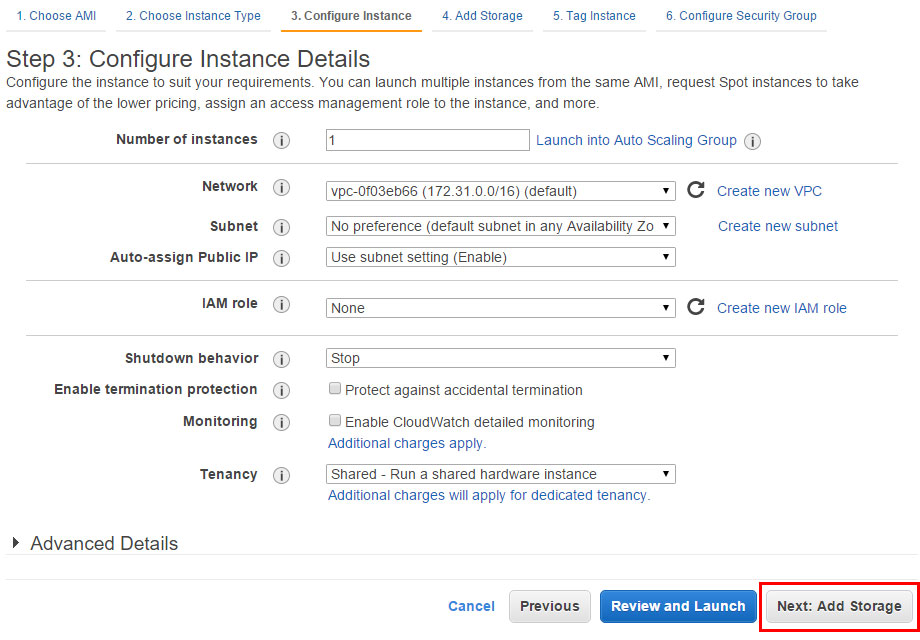Open the Tenancy dropdown
This screenshot has width=920, height=640.
coord(500,474)
